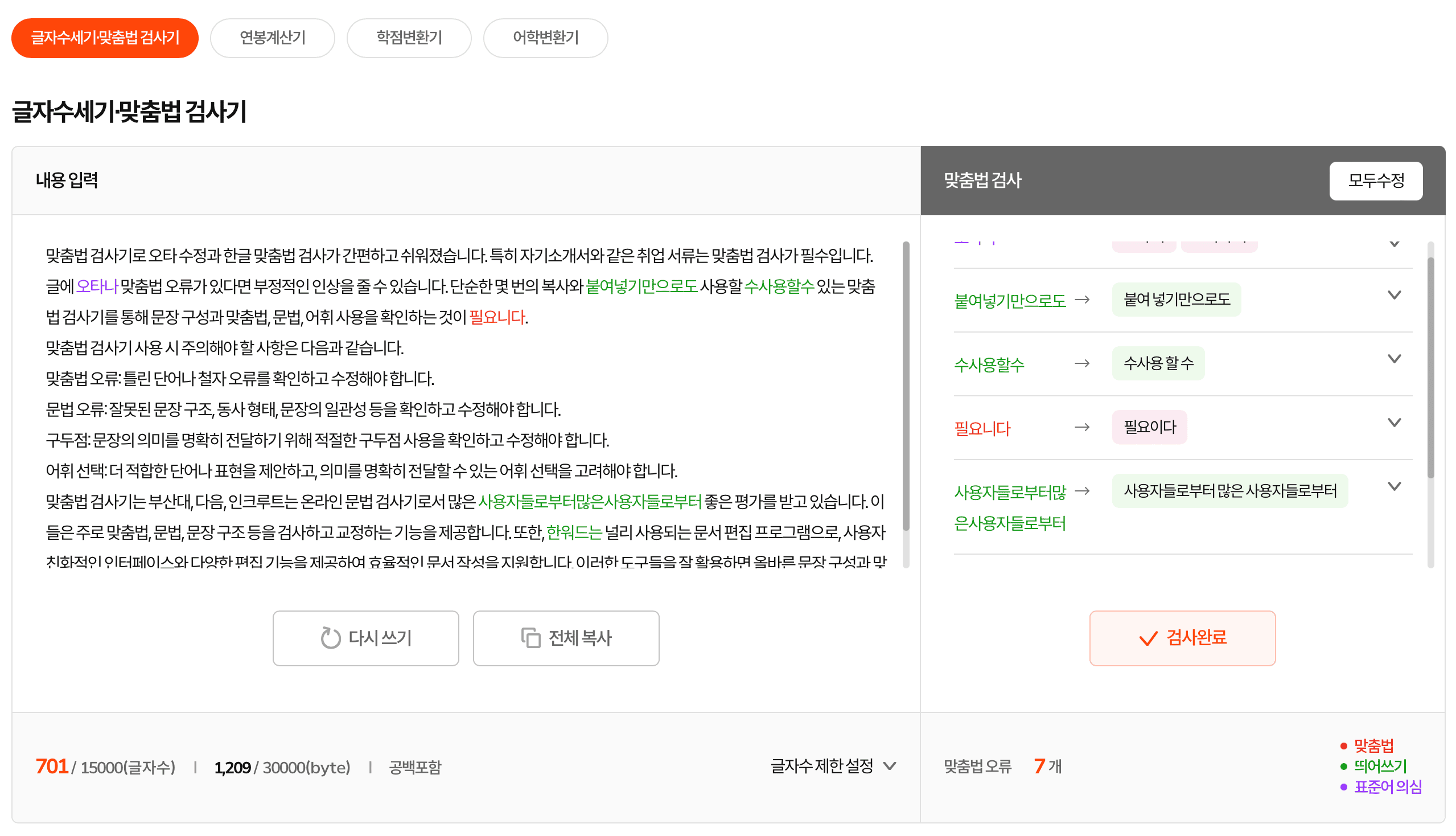Switch to the 연봉계산기 tab
The height and width of the screenshot is (836, 1456).
[273, 38]
